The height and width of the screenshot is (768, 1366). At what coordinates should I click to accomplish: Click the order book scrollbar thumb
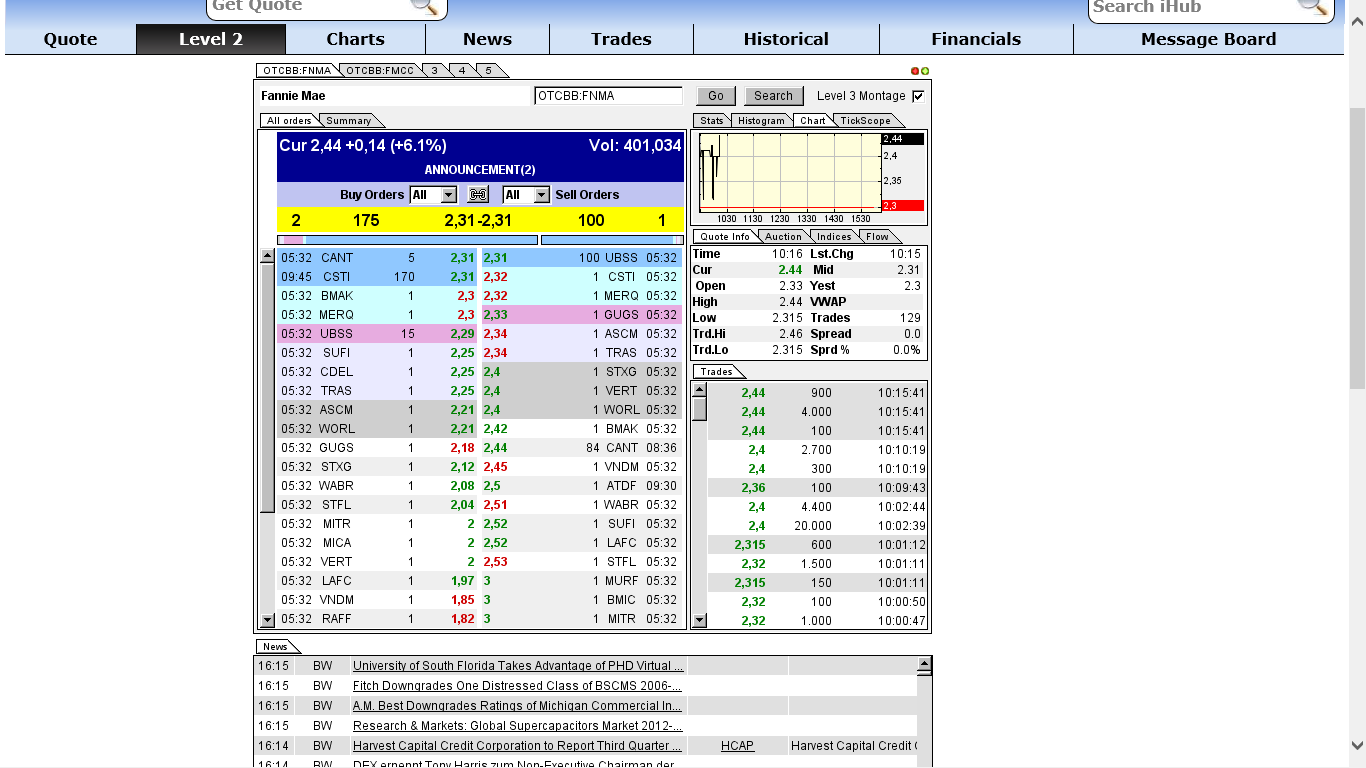267,388
